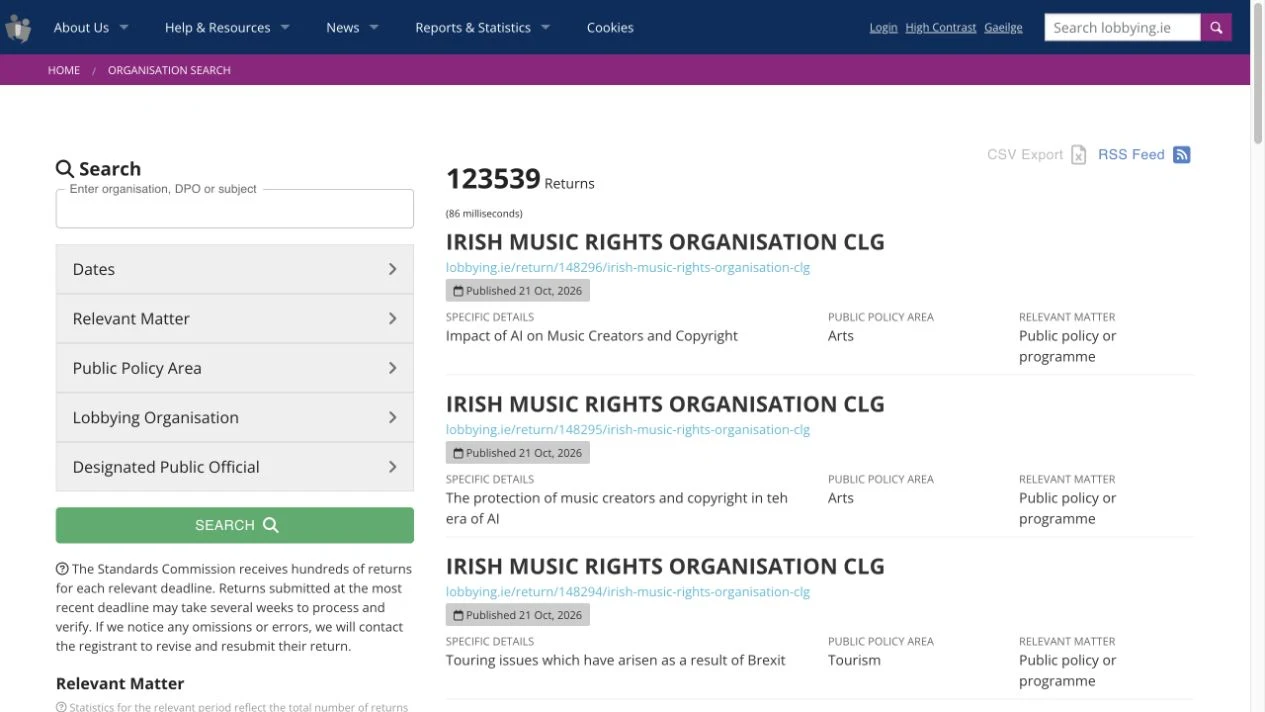Screen dimensions: 1265x712
Task: Click Published 21 Oct badge of return 148296
Action: [518, 291]
